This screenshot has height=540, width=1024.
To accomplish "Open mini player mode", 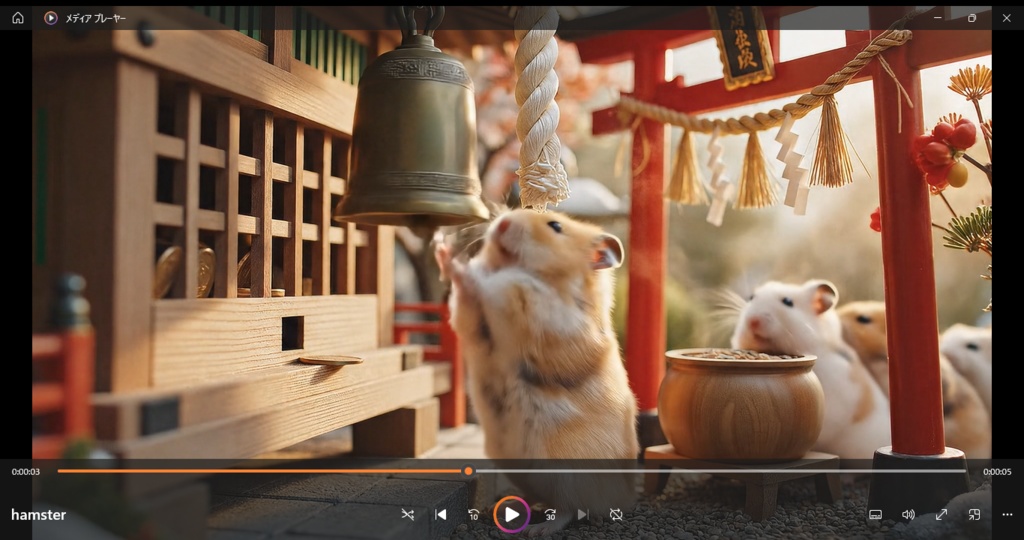I will 974,515.
